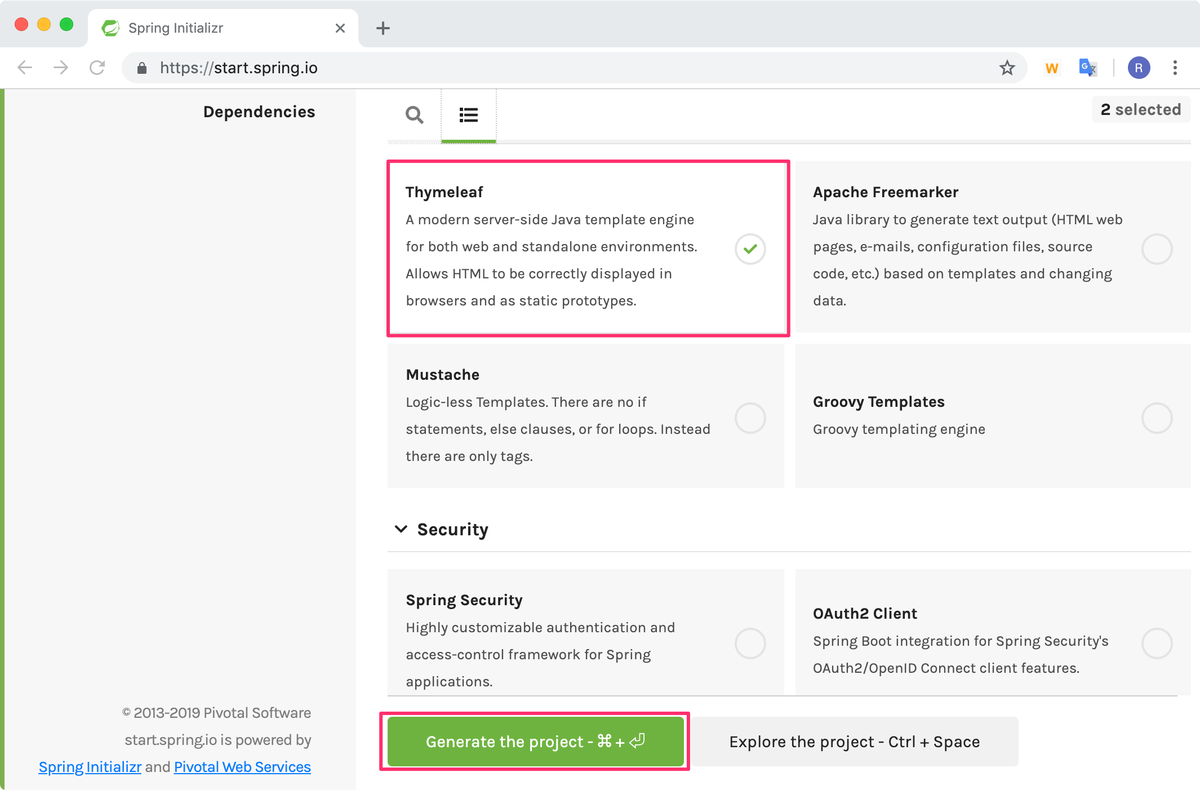Switch to dependency search view icon
The height and width of the screenshot is (790, 1200).
point(414,115)
